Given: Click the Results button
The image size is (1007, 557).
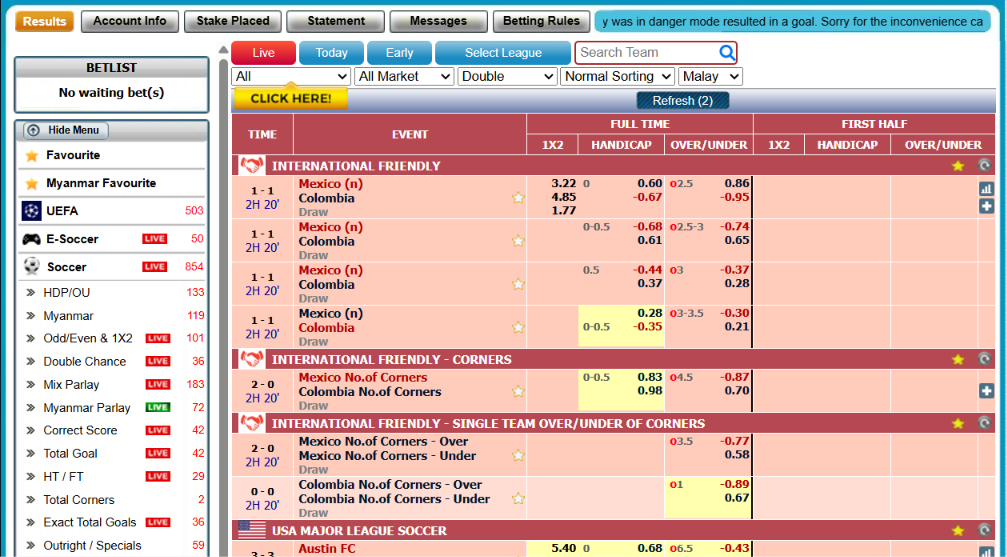Looking at the screenshot, I should click(44, 21).
